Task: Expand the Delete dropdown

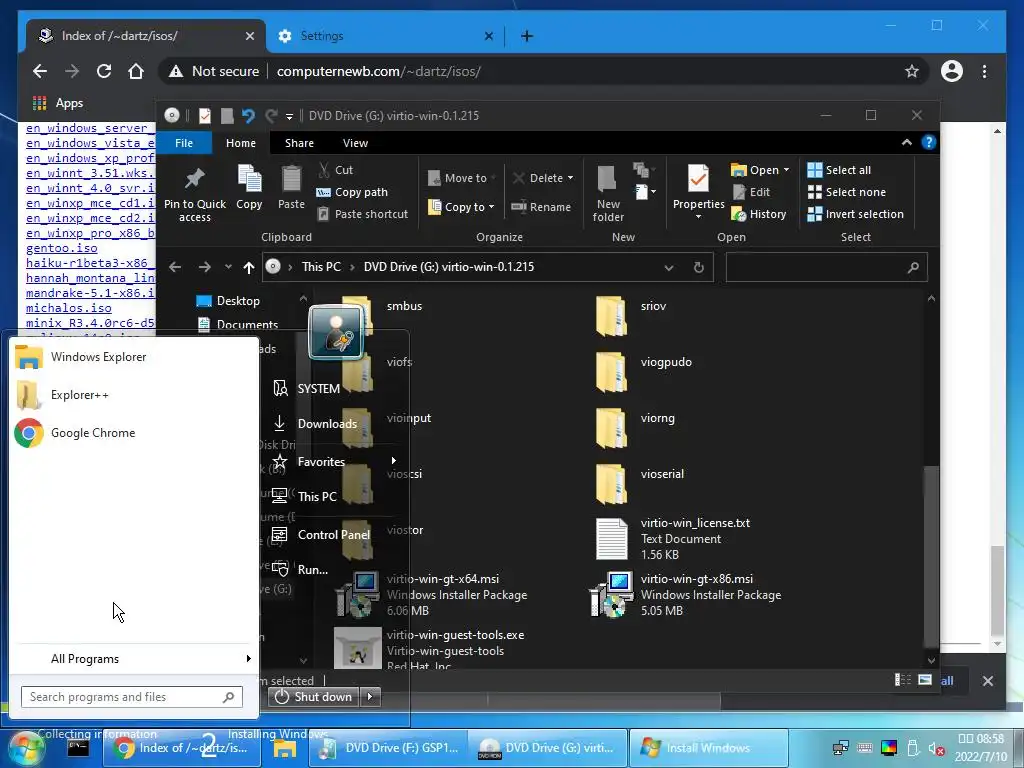Action: click(x=570, y=178)
